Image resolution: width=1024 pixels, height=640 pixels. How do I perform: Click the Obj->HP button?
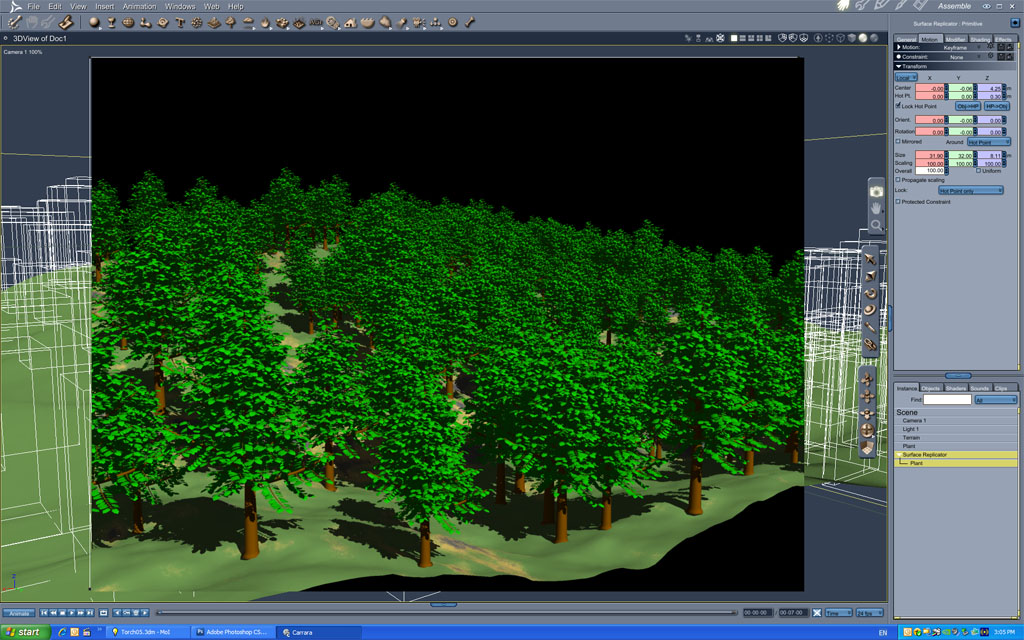pyautogui.click(x=968, y=106)
